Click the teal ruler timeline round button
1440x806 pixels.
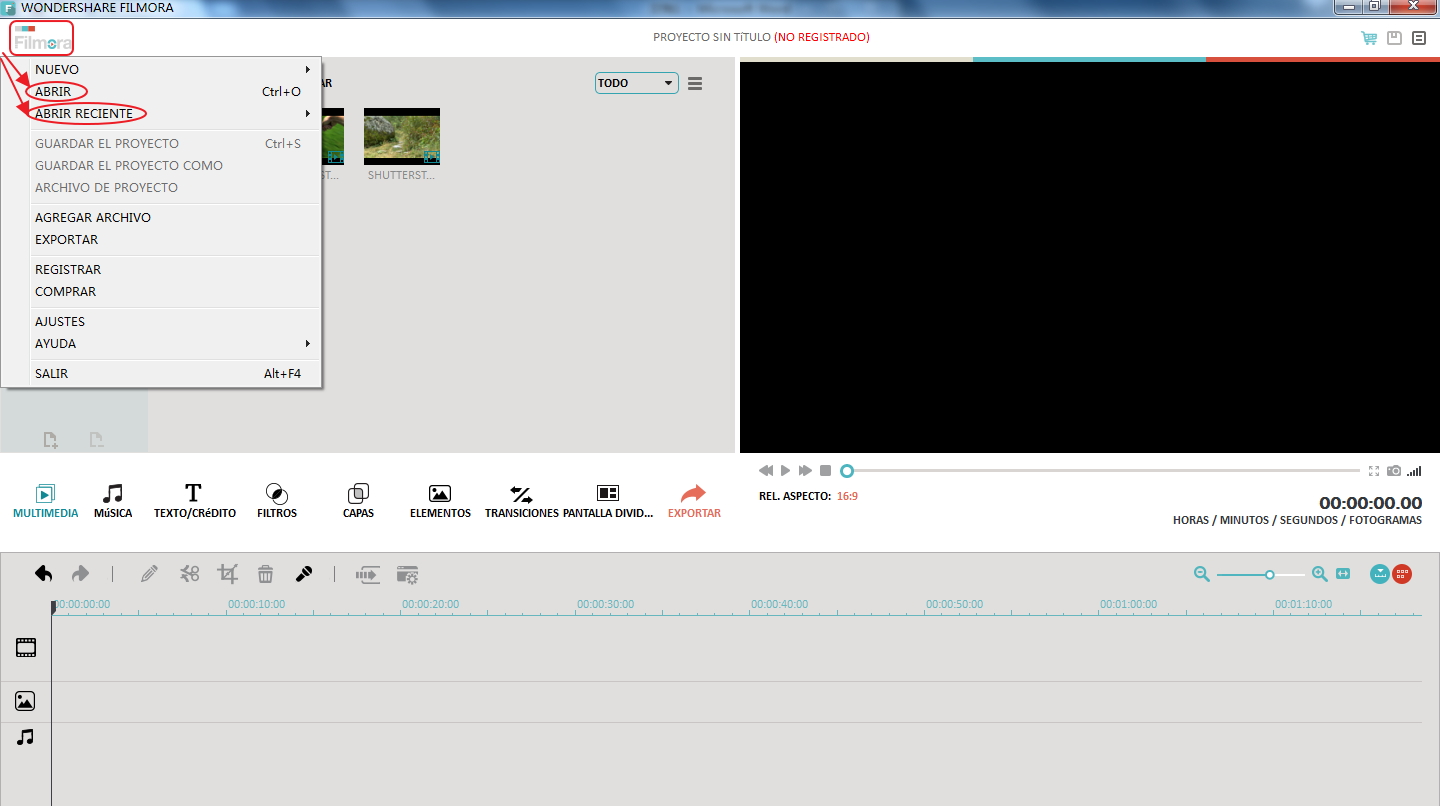(1380, 574)
